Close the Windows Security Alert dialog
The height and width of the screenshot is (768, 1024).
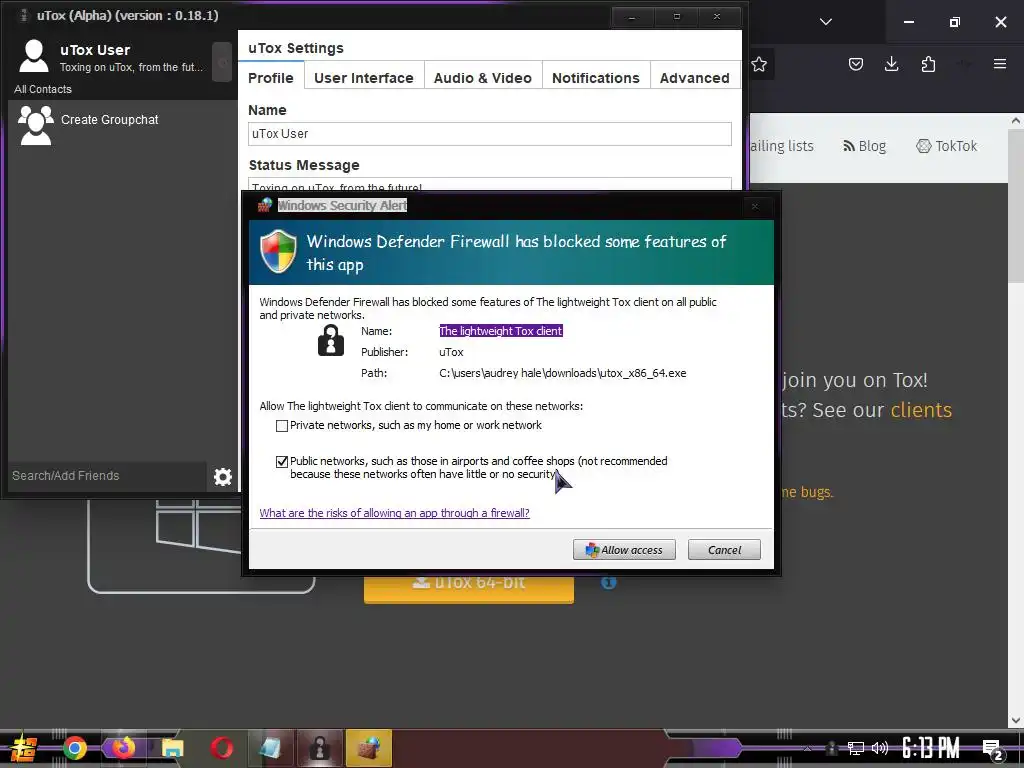[755, 206]
